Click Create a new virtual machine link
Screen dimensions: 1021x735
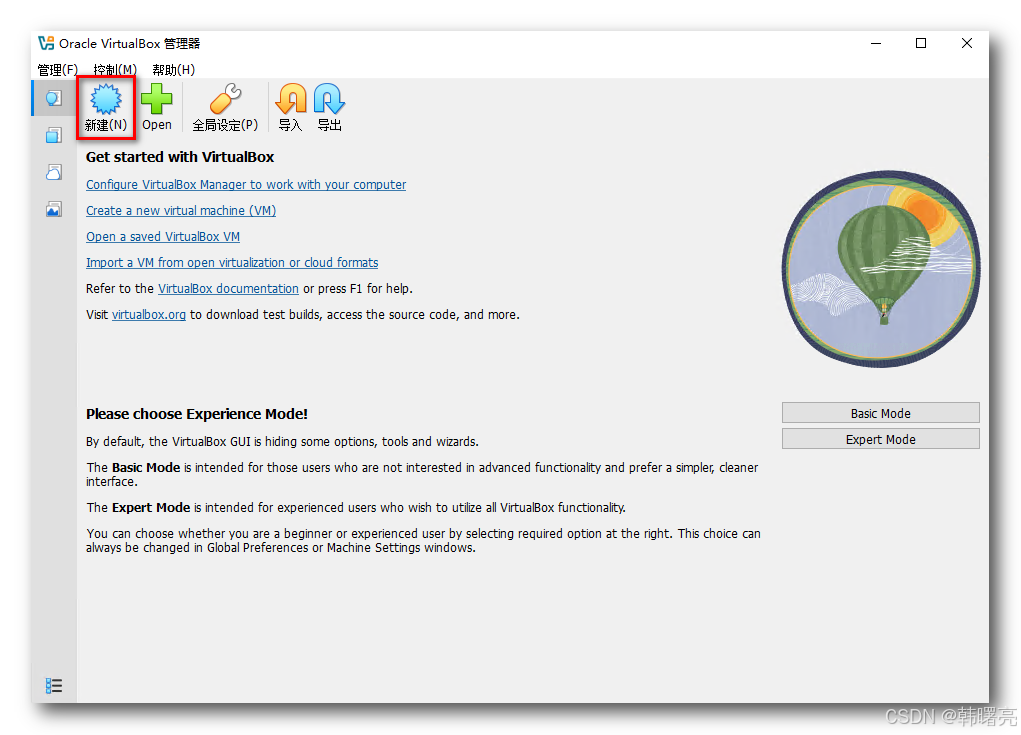181,211
